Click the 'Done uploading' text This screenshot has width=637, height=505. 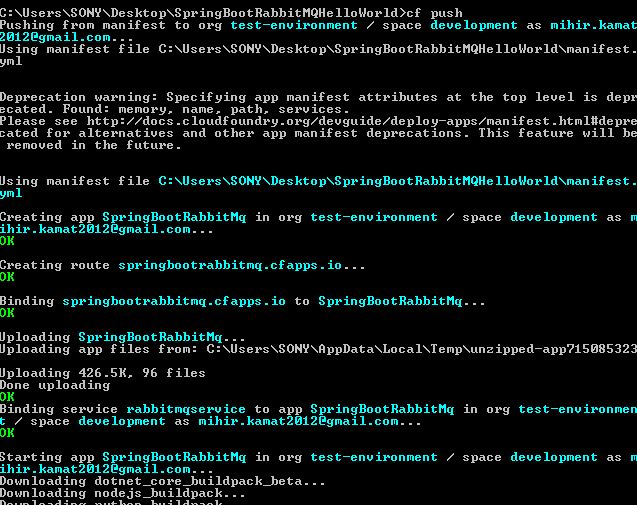coord(55,386)
